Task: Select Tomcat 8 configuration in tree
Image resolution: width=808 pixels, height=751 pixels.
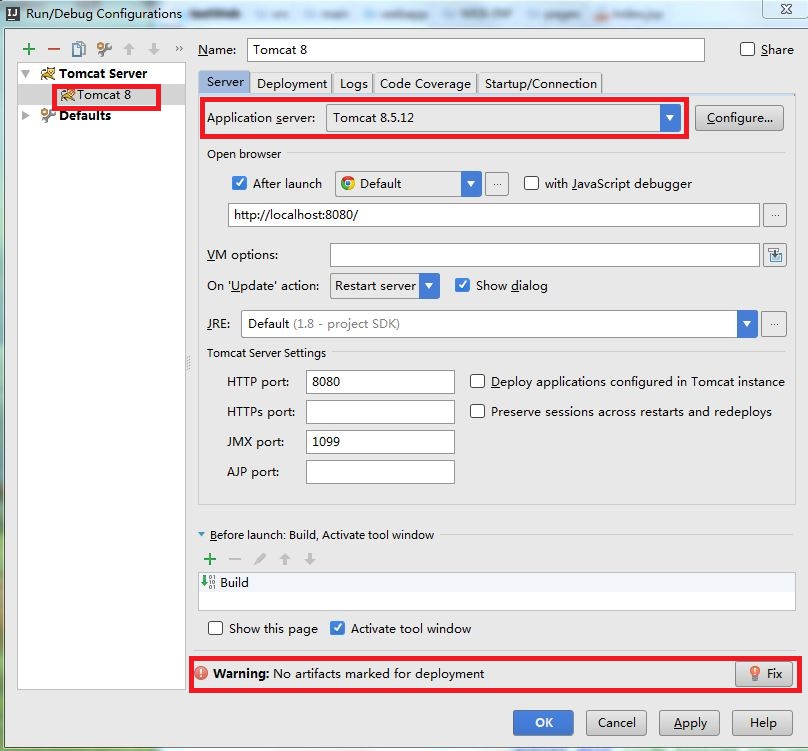Action: coord(104,95)
